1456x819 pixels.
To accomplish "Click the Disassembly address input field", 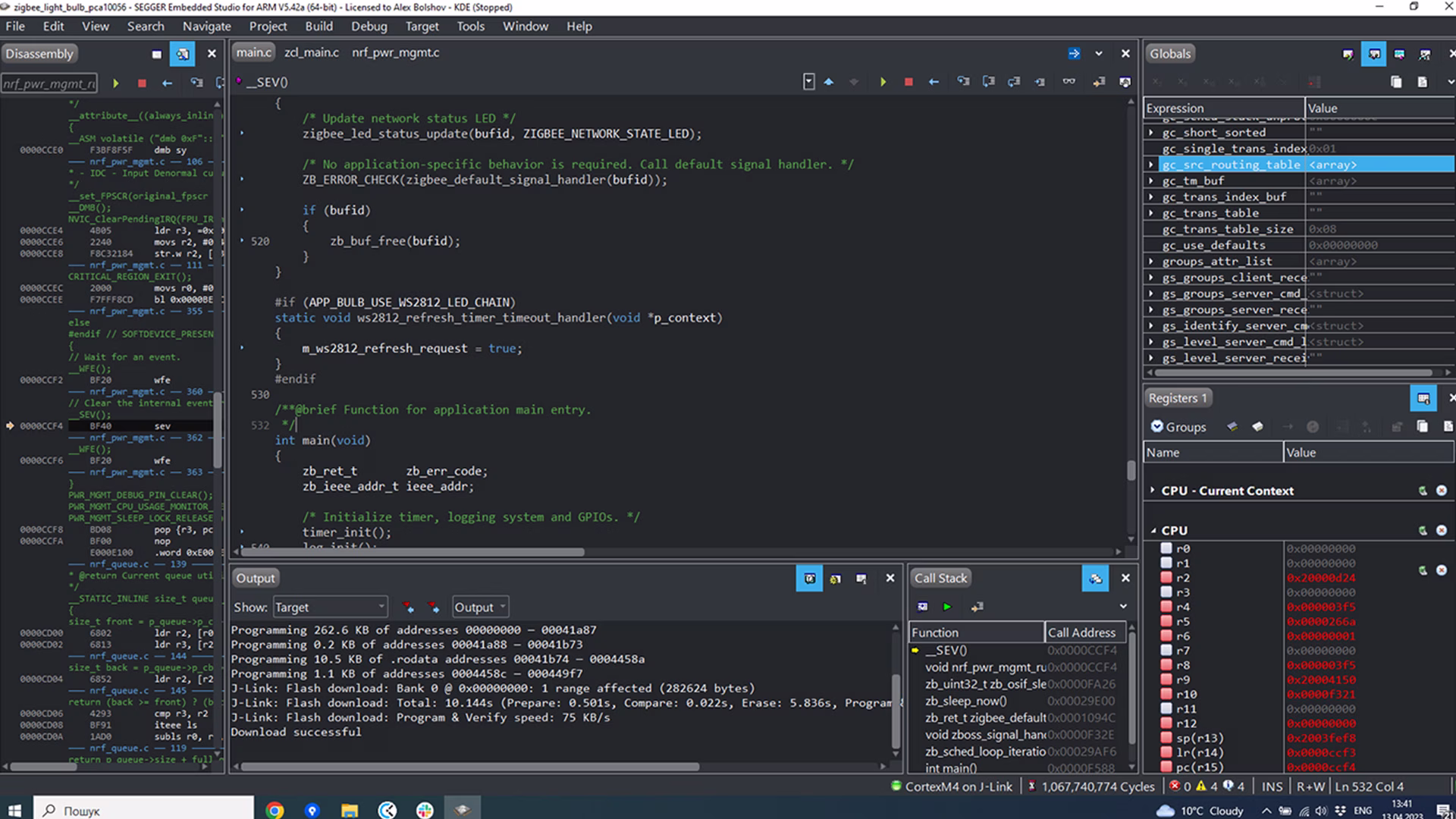I will (49, 83).
